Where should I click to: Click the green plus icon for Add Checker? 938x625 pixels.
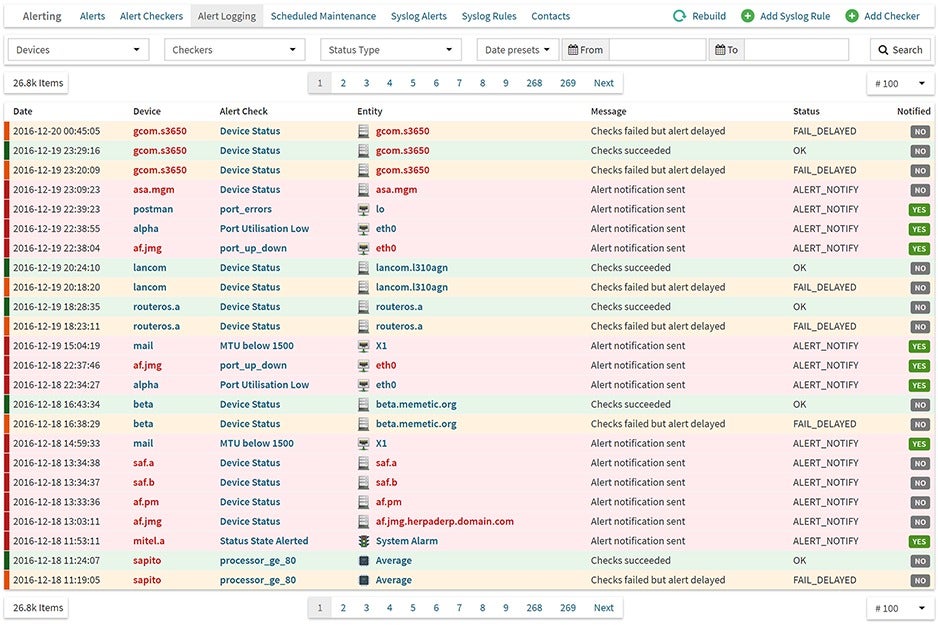pos(852,16)
